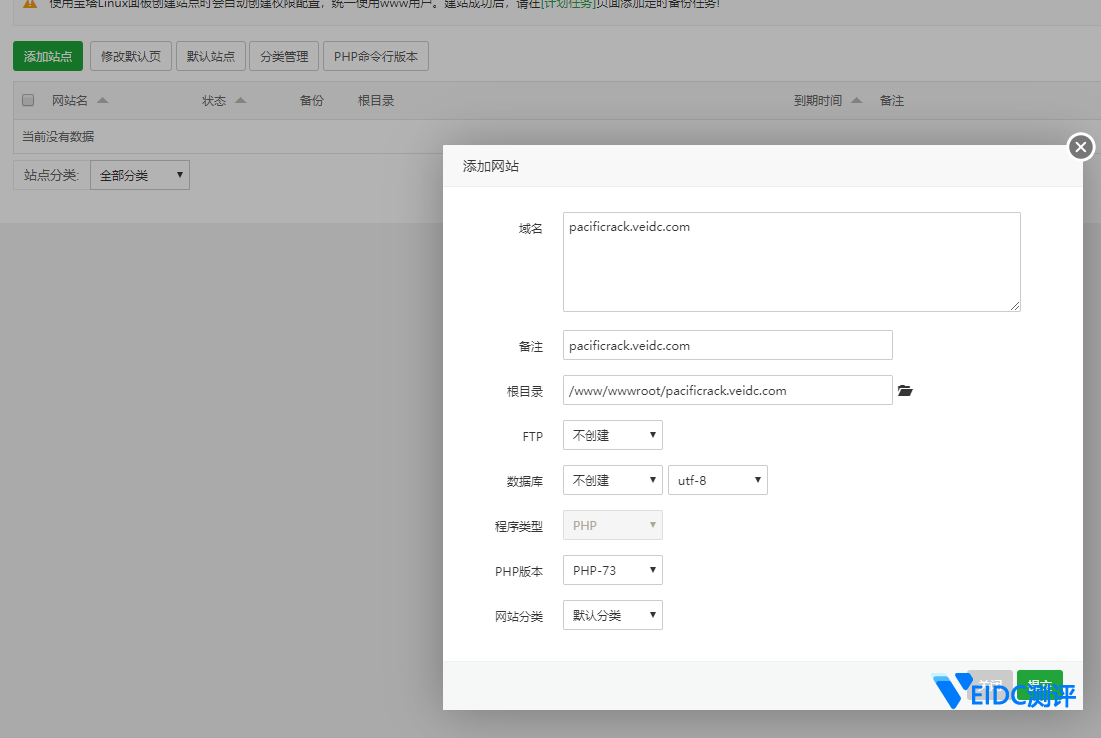Open 分类管理
1101x738 pixels.
[284, 56]
